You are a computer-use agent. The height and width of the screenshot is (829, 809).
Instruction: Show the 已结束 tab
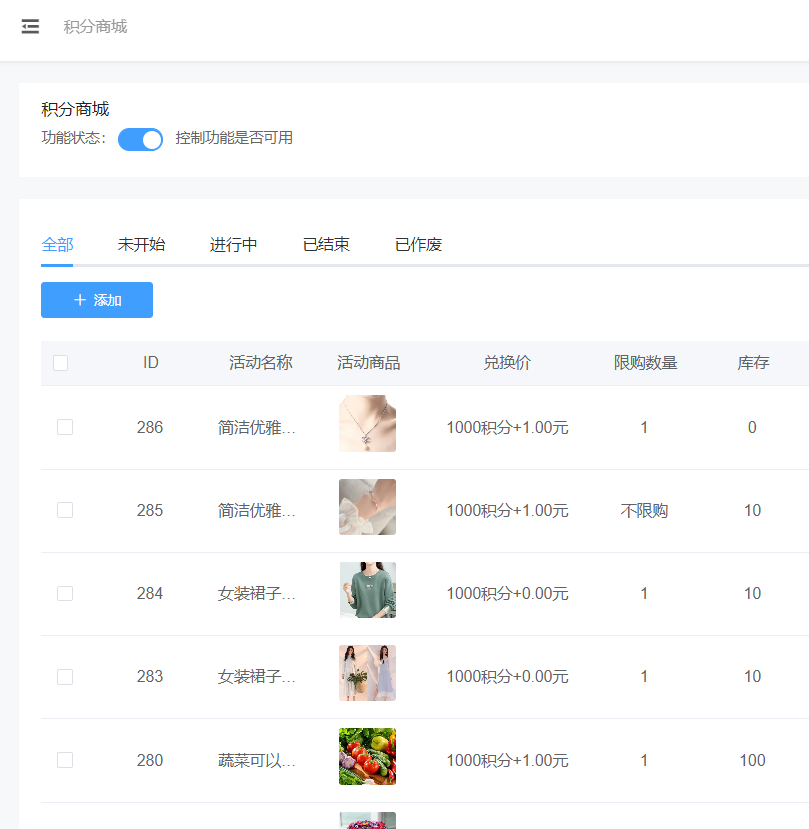pyautogui.click(x=326, y=245)
